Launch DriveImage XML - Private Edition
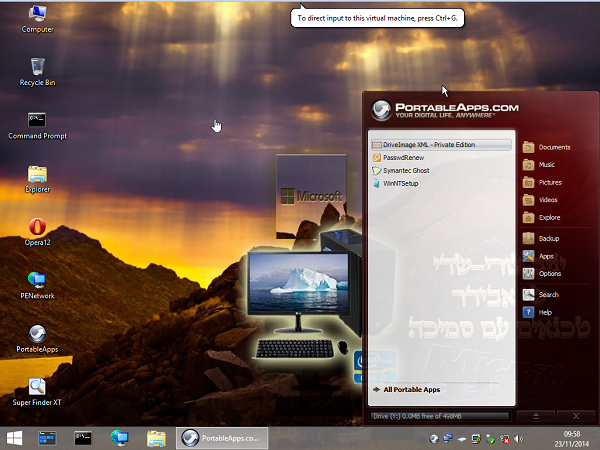 [x=441, y=145]
